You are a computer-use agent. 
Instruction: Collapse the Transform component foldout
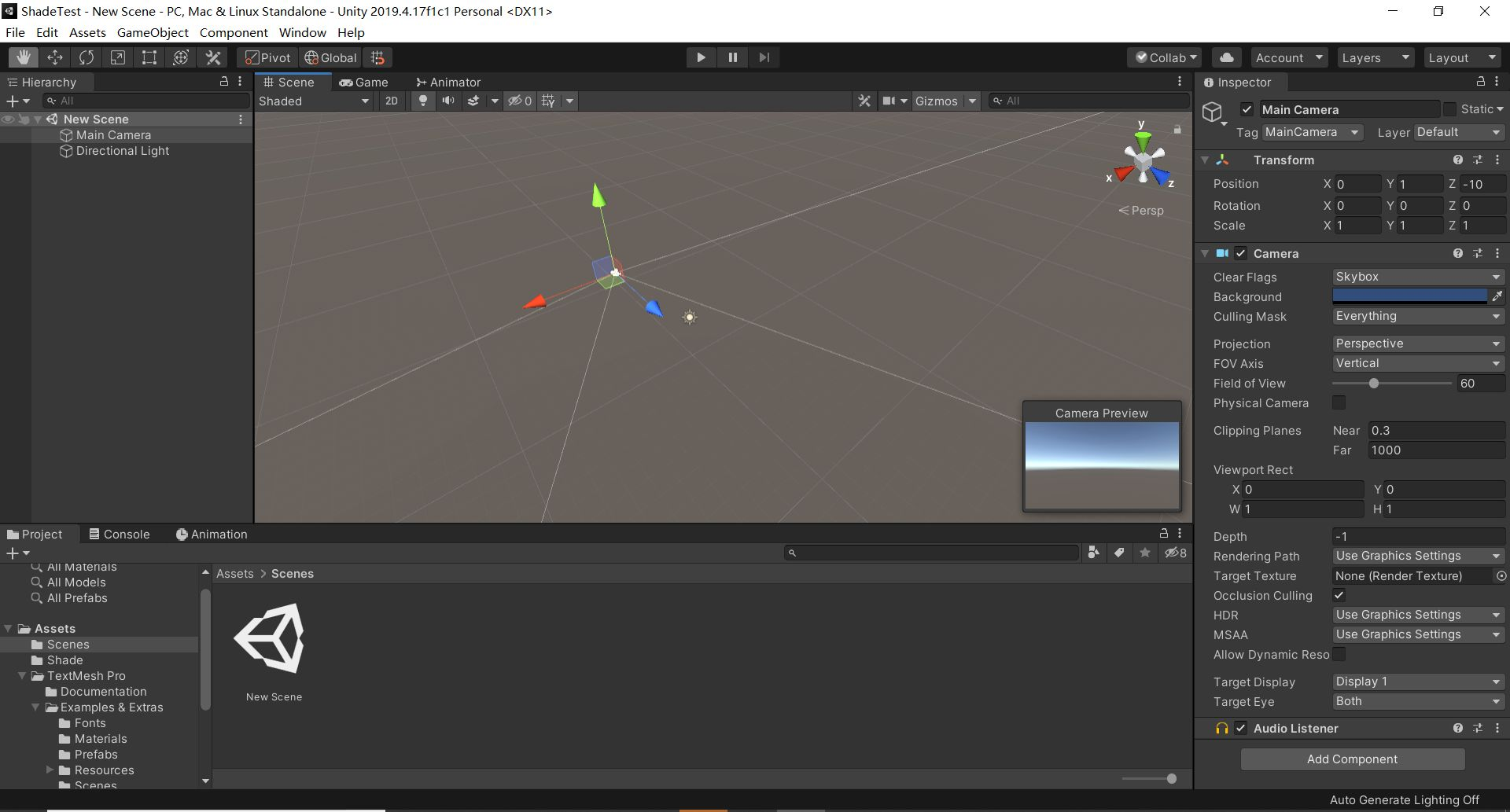point(1204,160)
